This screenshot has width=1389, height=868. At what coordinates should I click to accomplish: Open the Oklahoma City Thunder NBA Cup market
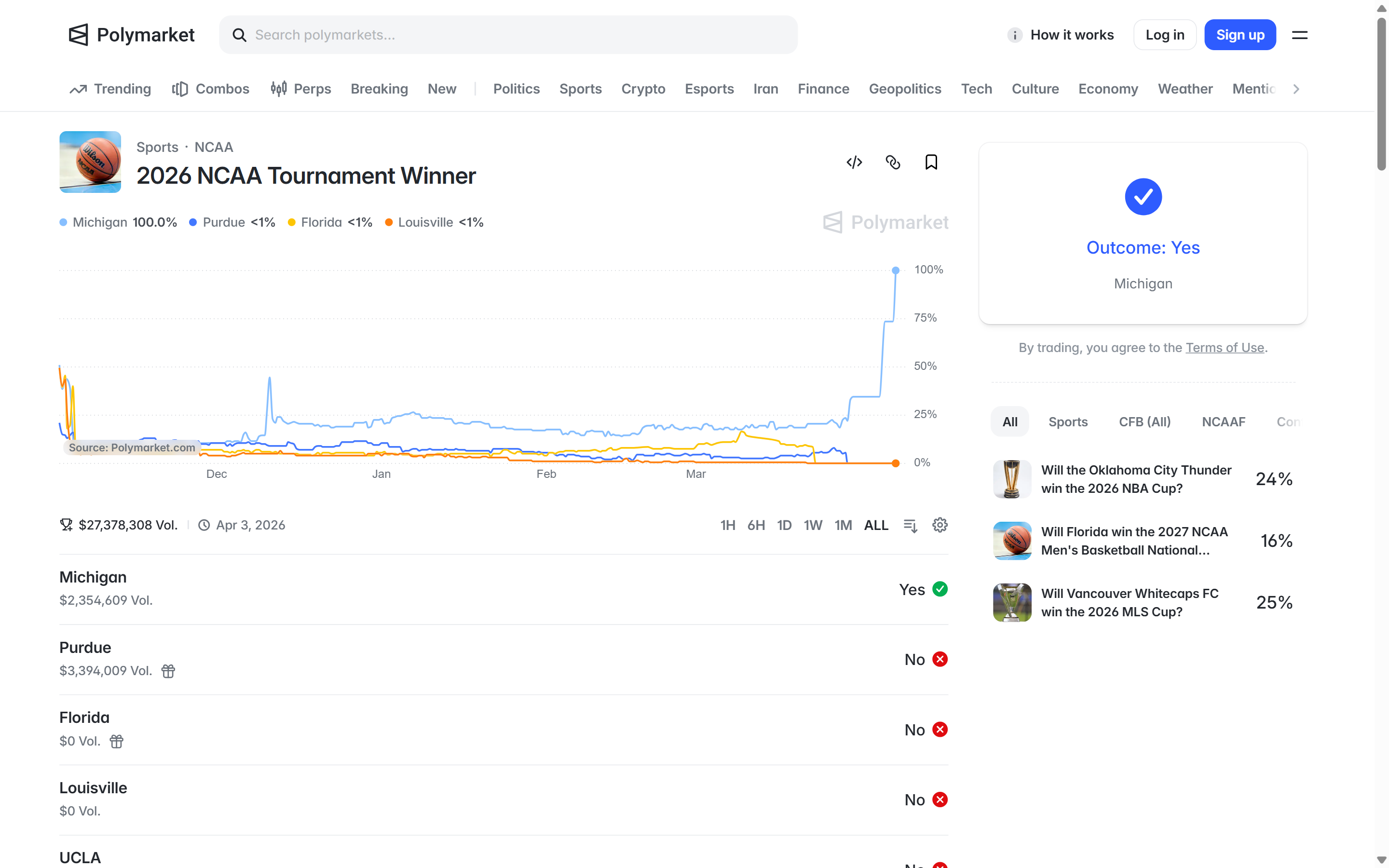tap(1143, 479)
